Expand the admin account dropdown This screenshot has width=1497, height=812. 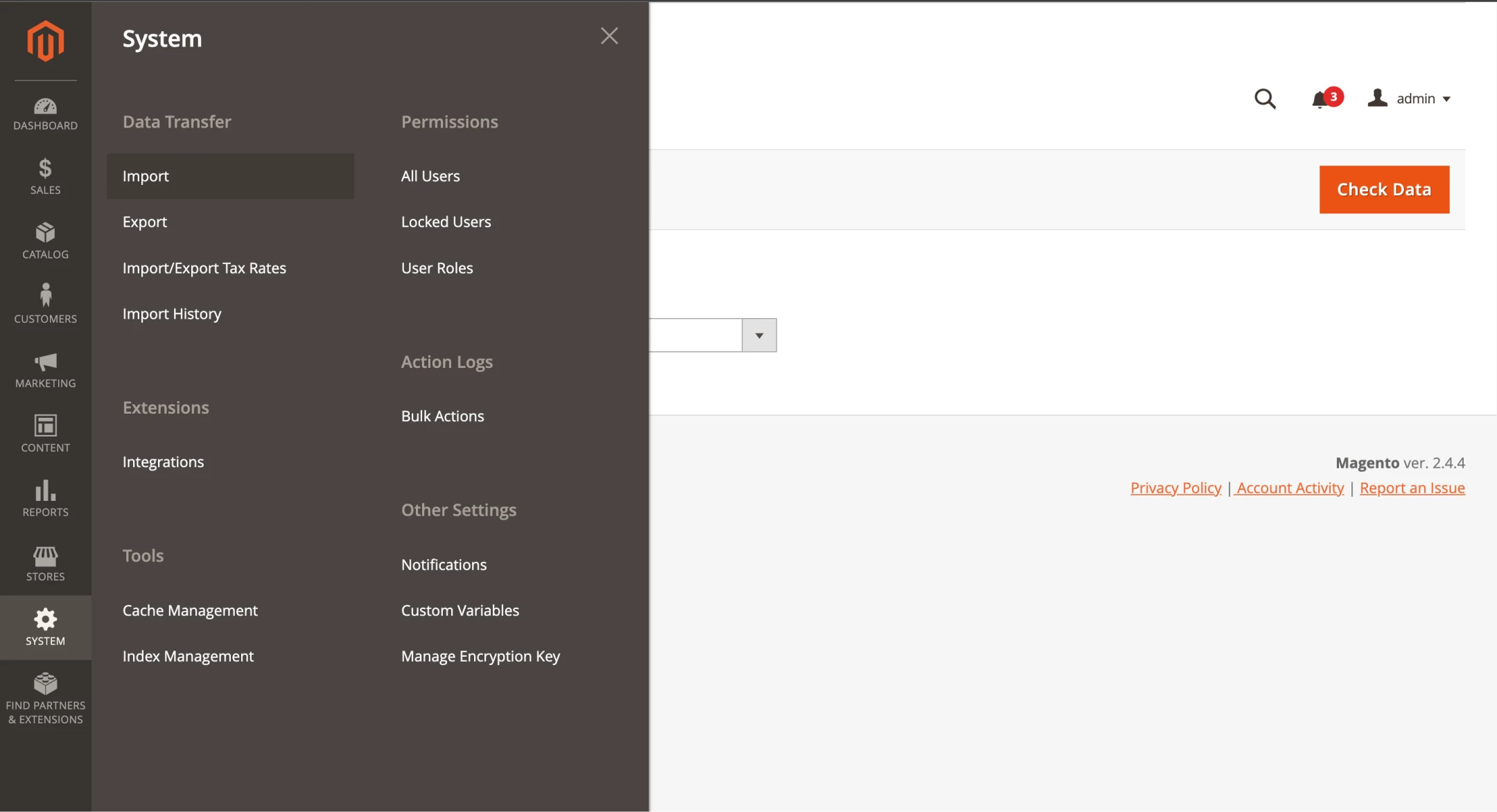pyautogui.click(x=1410, y=99)
